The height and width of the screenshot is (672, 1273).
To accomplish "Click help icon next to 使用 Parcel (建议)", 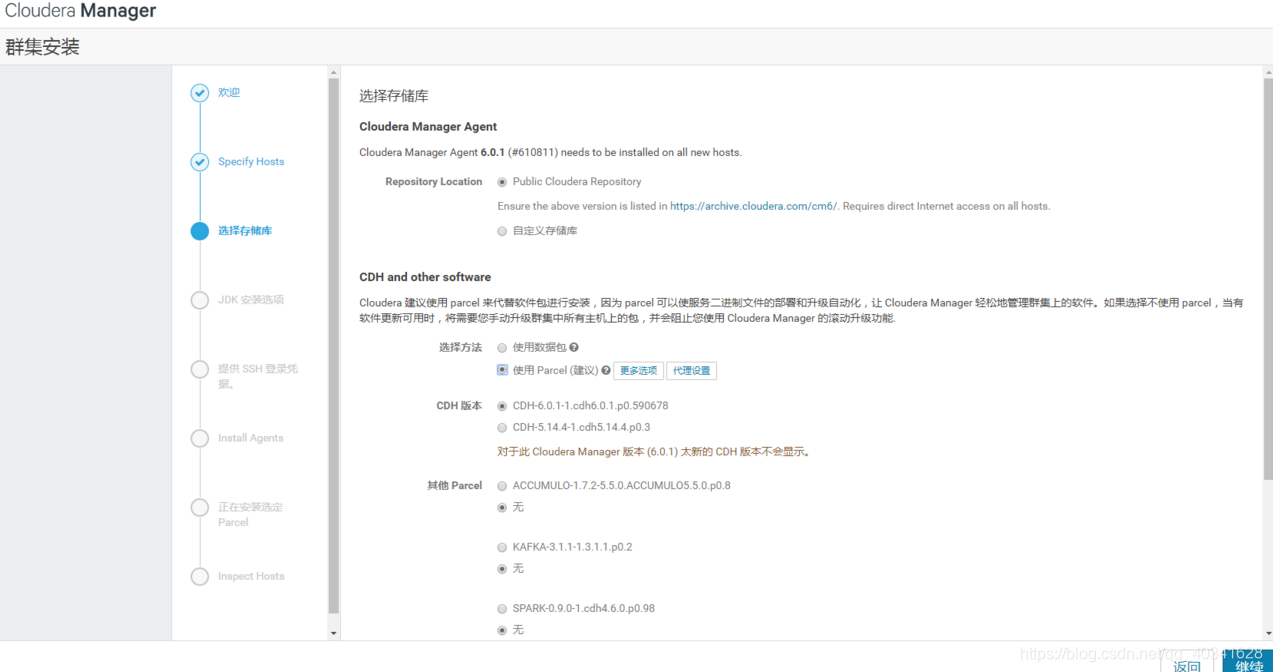I will [606, 371].
